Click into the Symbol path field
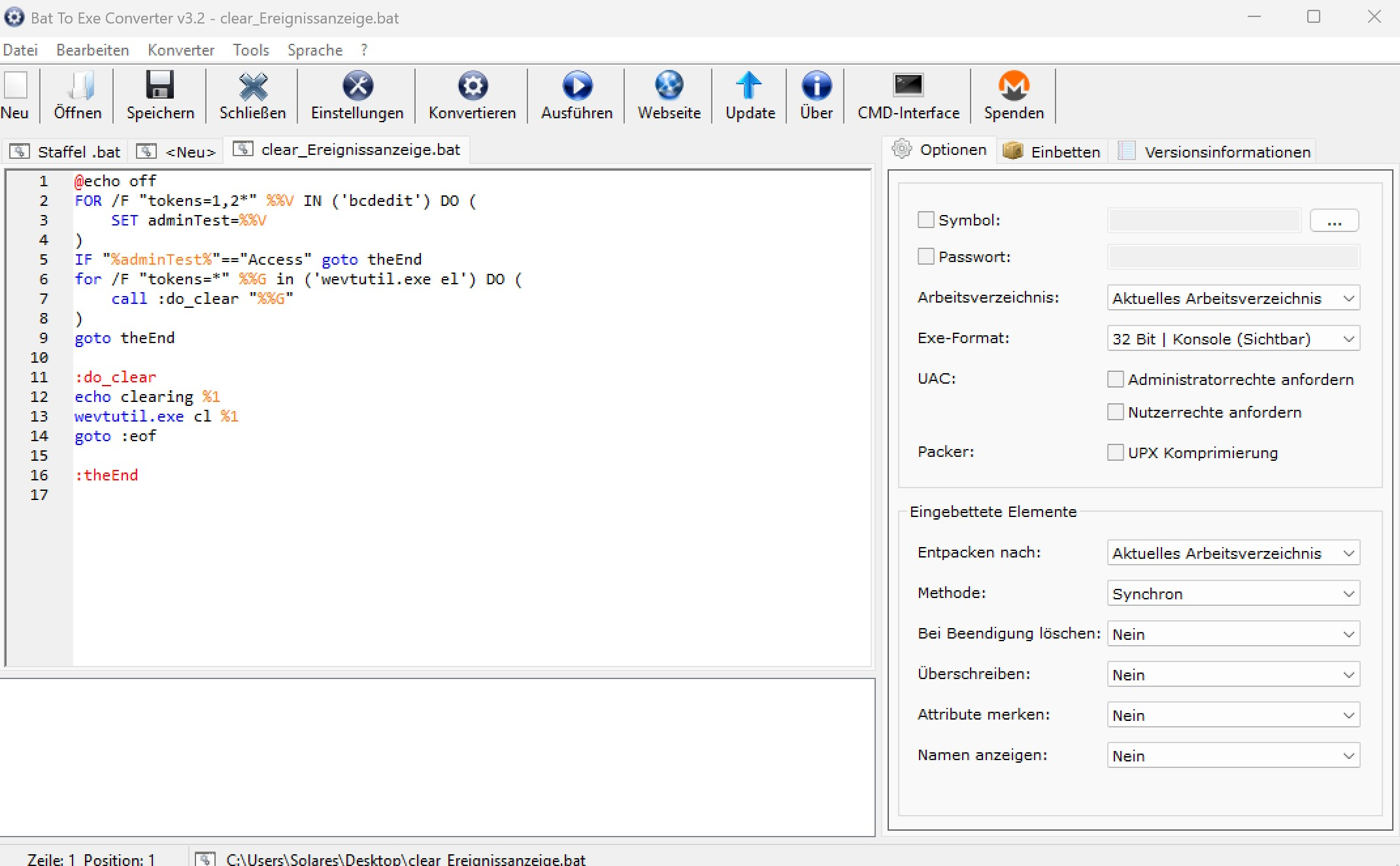 tap(1204, 220)
